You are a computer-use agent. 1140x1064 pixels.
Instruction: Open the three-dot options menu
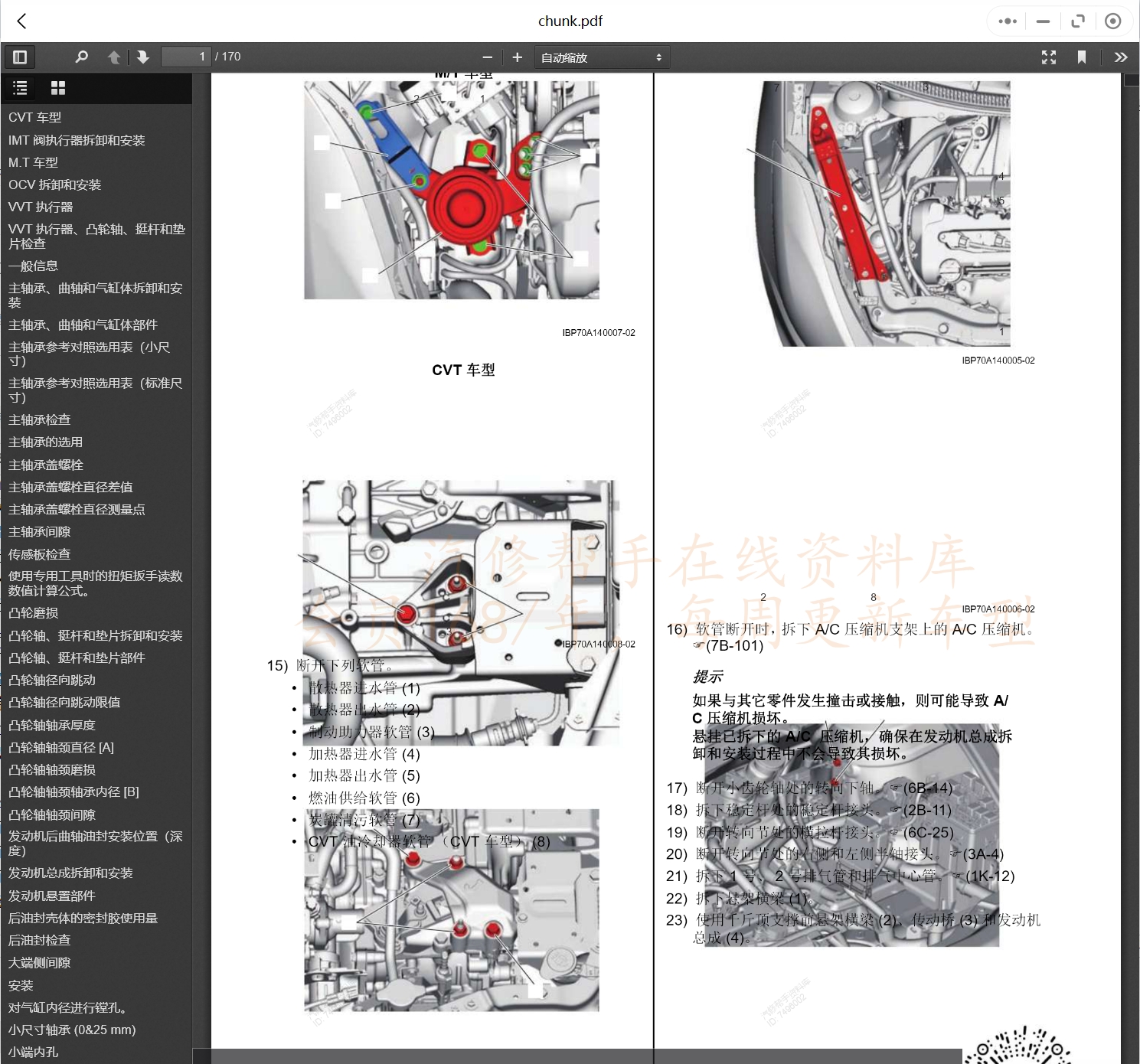pos(1007,21)
